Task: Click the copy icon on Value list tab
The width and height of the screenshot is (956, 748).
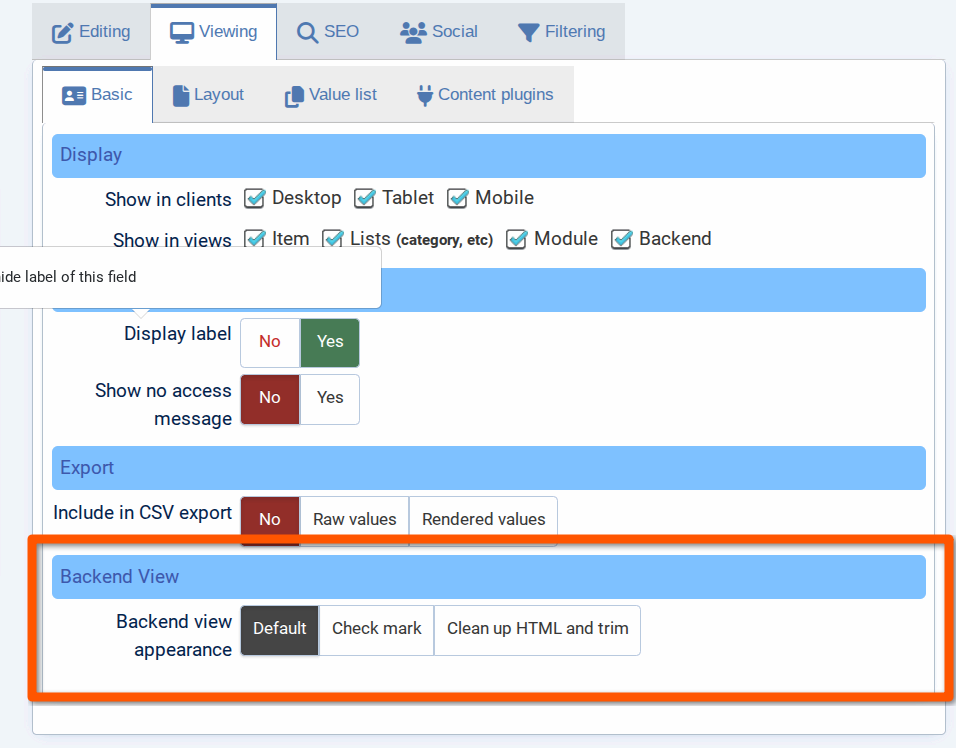Action: tap(294, 95)
